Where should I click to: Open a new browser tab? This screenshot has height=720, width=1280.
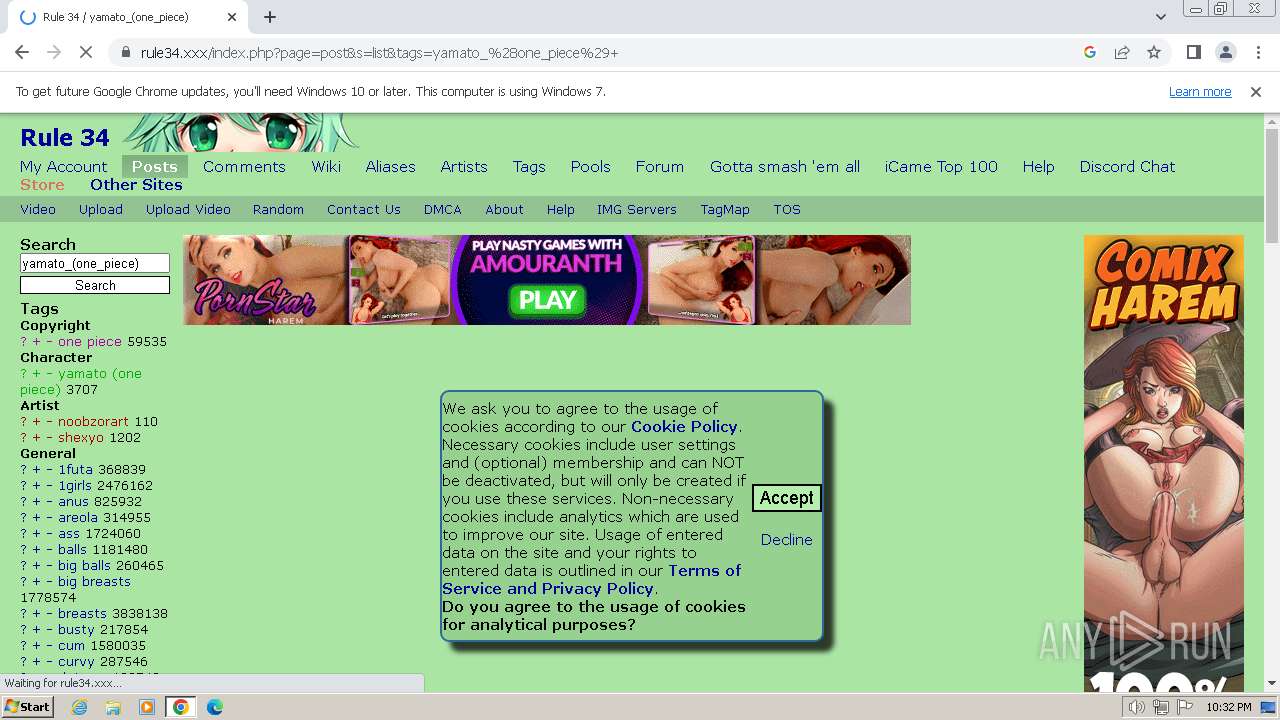pos(270,17)
